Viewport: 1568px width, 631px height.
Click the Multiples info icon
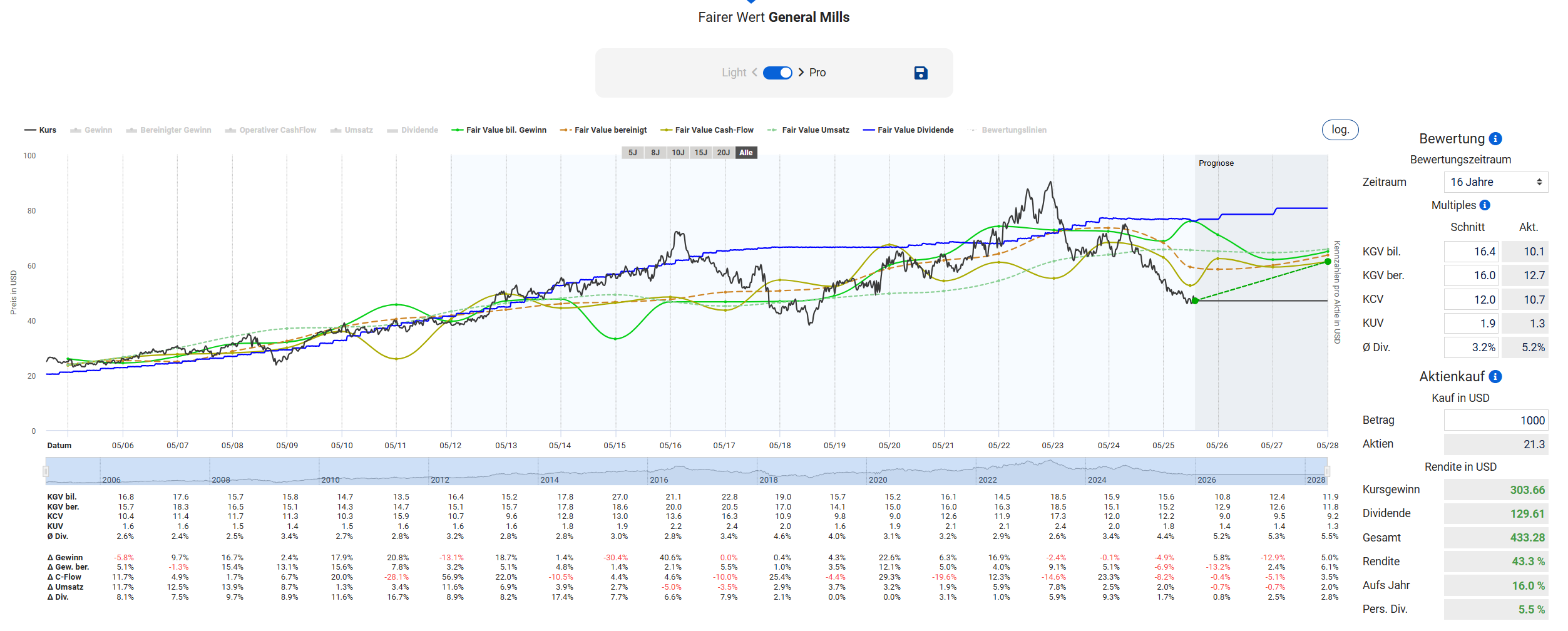tap(1485, 205)
